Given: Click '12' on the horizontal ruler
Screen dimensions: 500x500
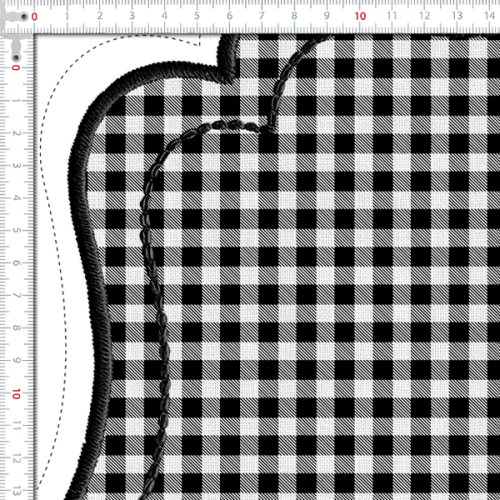Looking at the screenshot, I should point(425,16).
